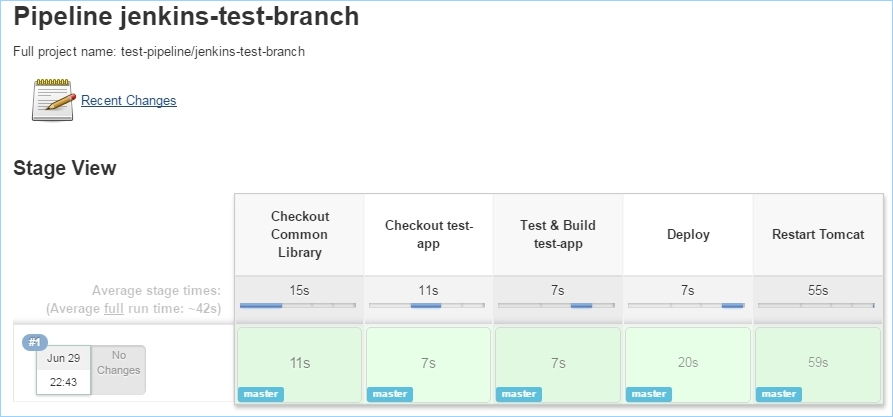This screenshot has height=417, width=893.
Task: Click the Deploy column header
Action: click(x=688, y=235)
